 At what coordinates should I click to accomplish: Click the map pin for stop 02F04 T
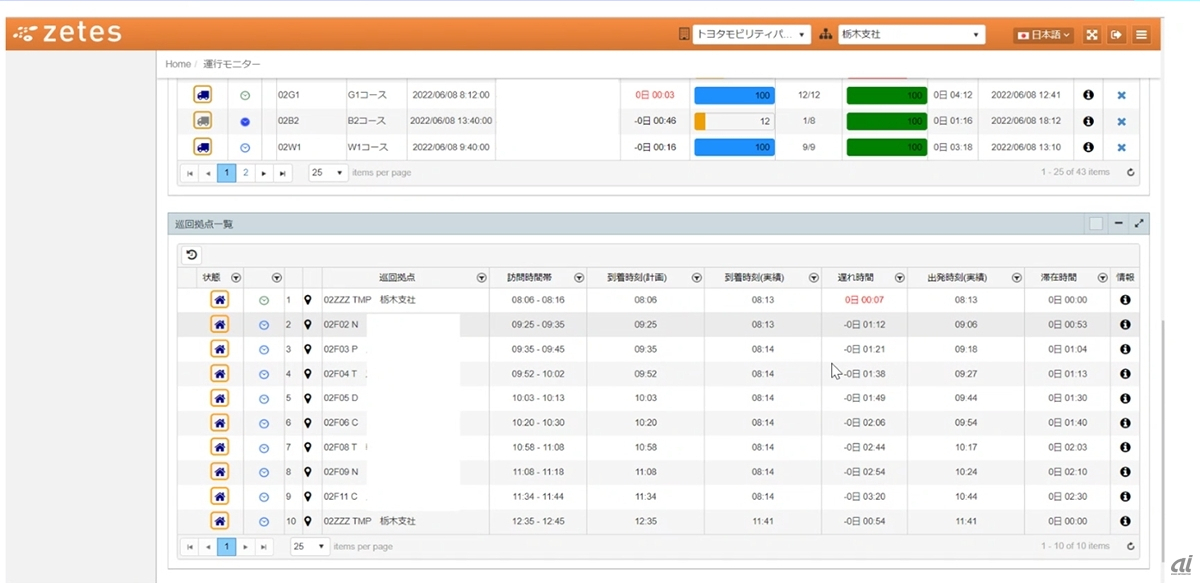tap(308, 374)
